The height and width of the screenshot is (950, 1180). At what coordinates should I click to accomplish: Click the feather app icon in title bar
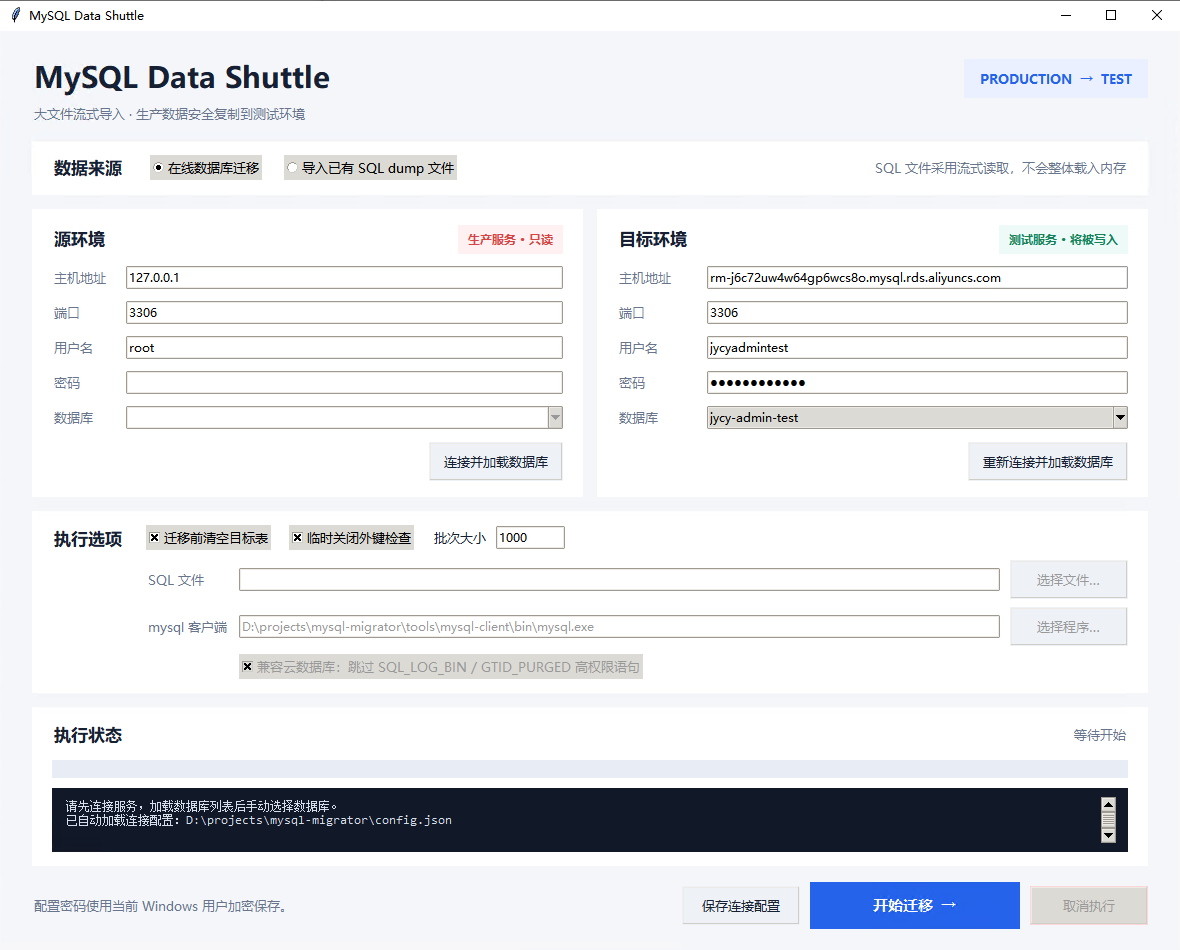point(15,15)
